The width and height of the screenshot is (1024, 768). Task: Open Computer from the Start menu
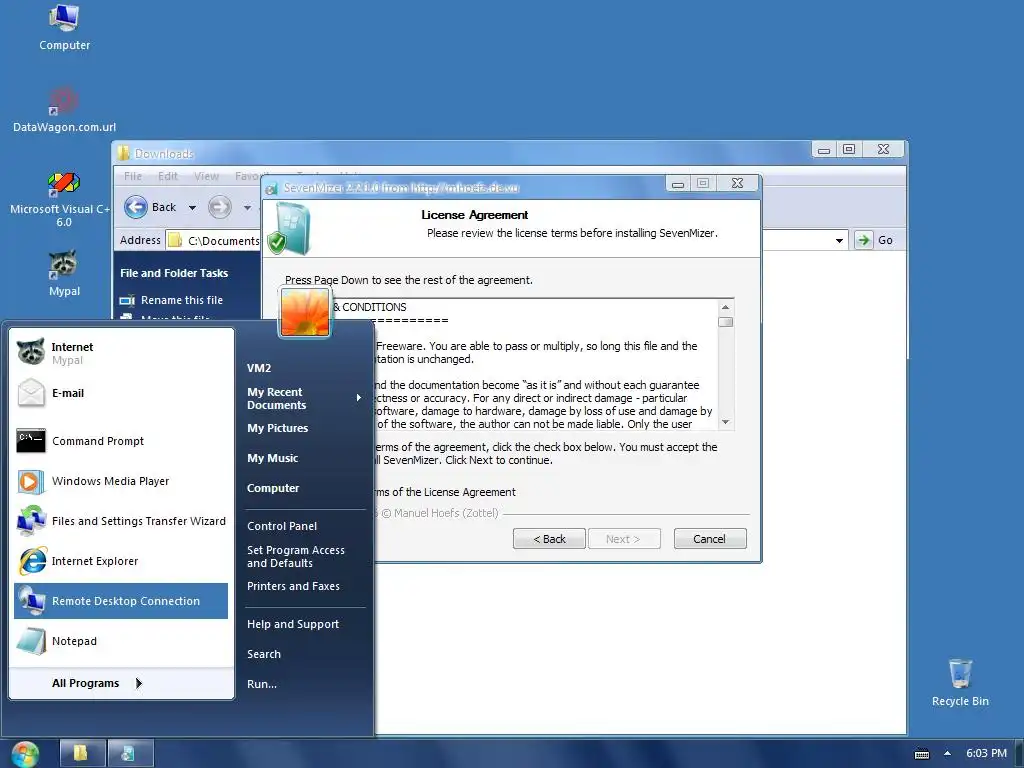click(273, 488)
